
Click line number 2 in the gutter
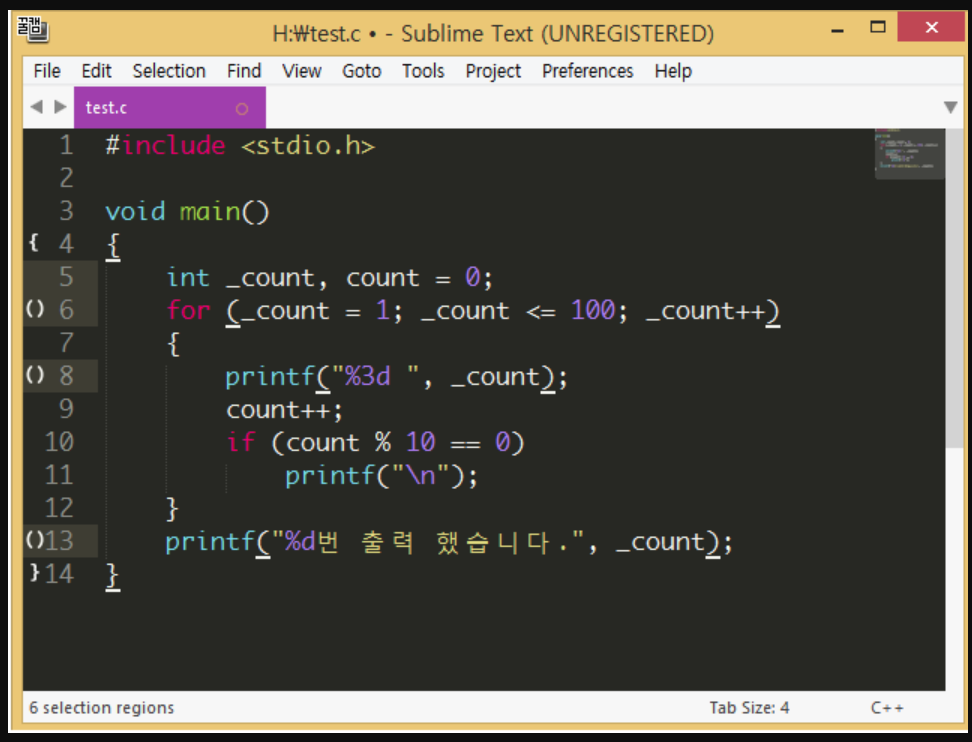tap(66, 179)
